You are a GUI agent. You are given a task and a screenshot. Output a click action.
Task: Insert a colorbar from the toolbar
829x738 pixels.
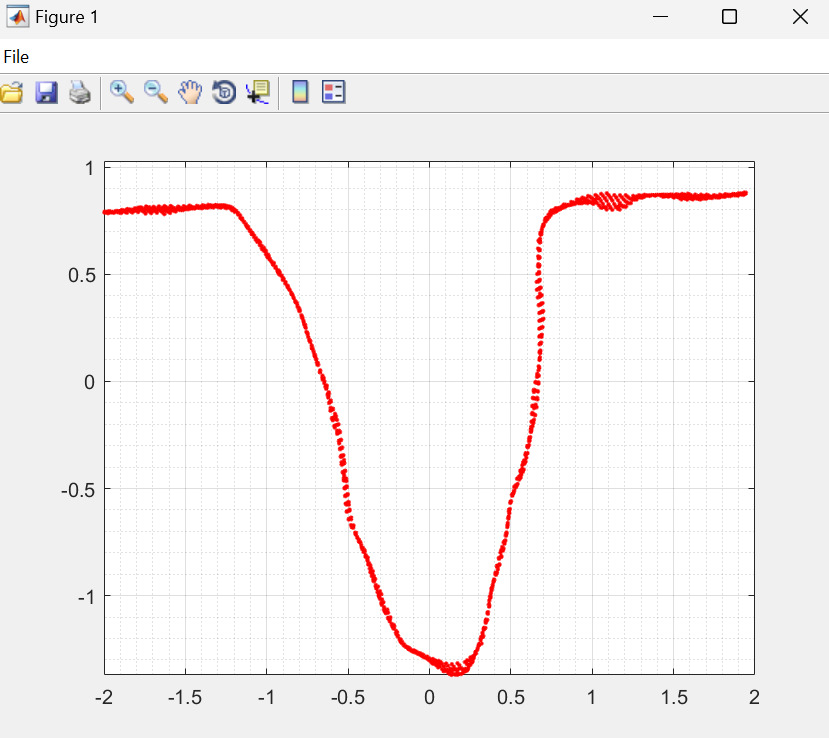299,93
